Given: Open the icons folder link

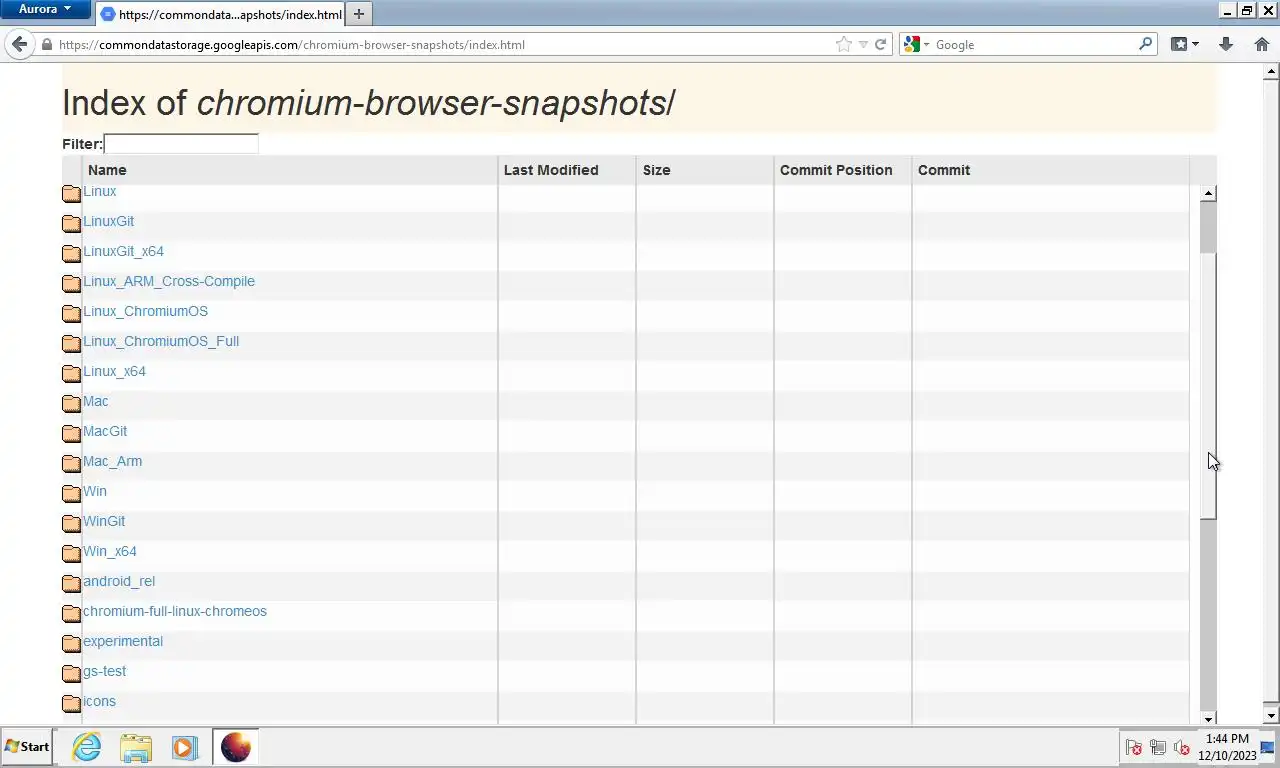Looking at the screenshot, I should point(99,701).
